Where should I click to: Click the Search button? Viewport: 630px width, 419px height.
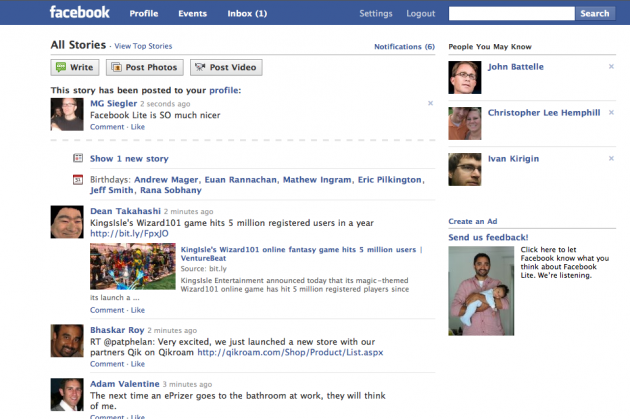(x=595, y=13)
